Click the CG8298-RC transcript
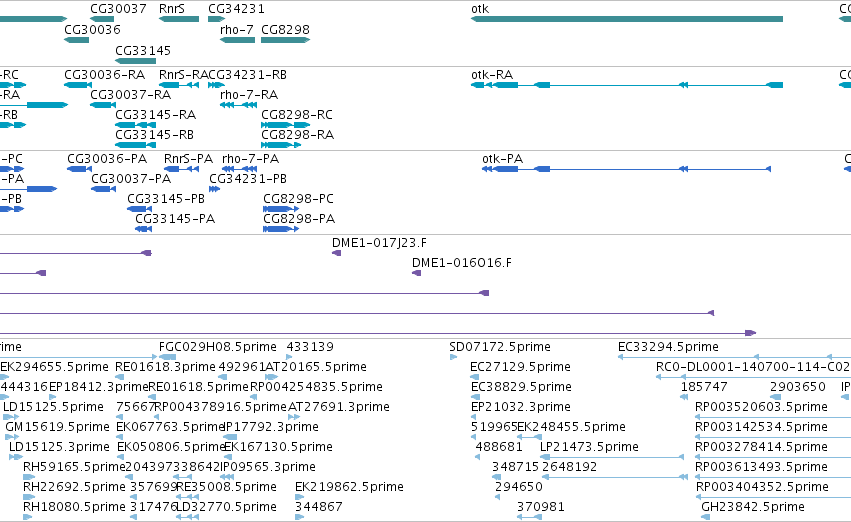Screen dimensions: 851x522 point(285,125)
